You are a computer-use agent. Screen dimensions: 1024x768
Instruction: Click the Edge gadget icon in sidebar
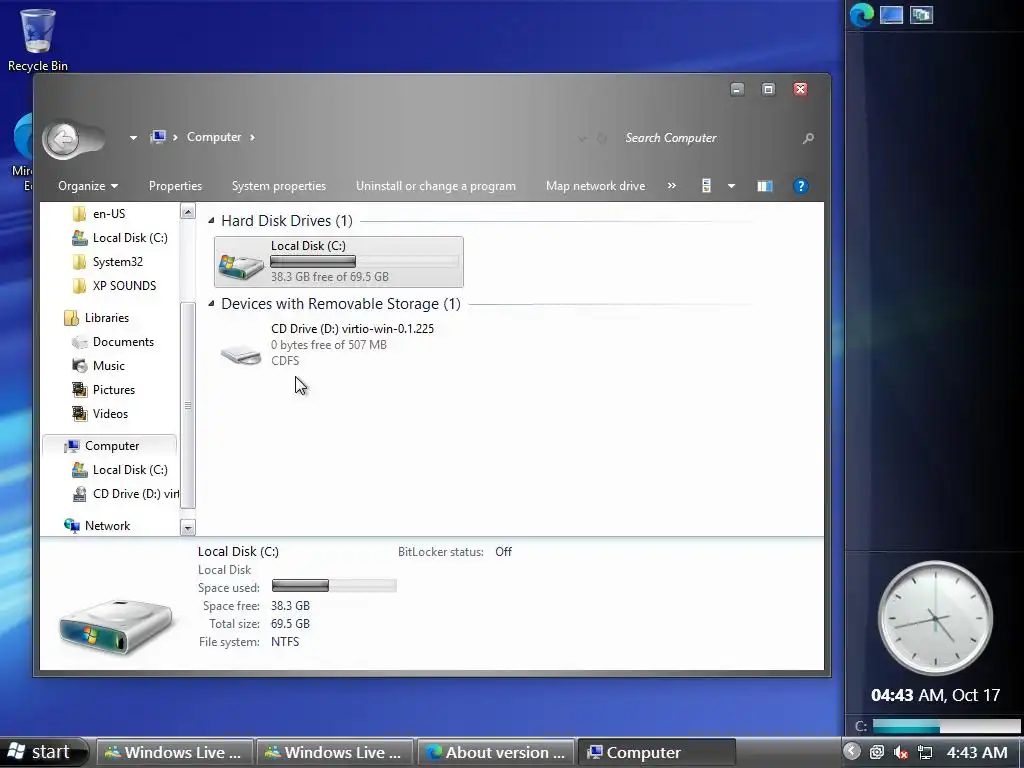pyautogui.click(x=861, y=15)
